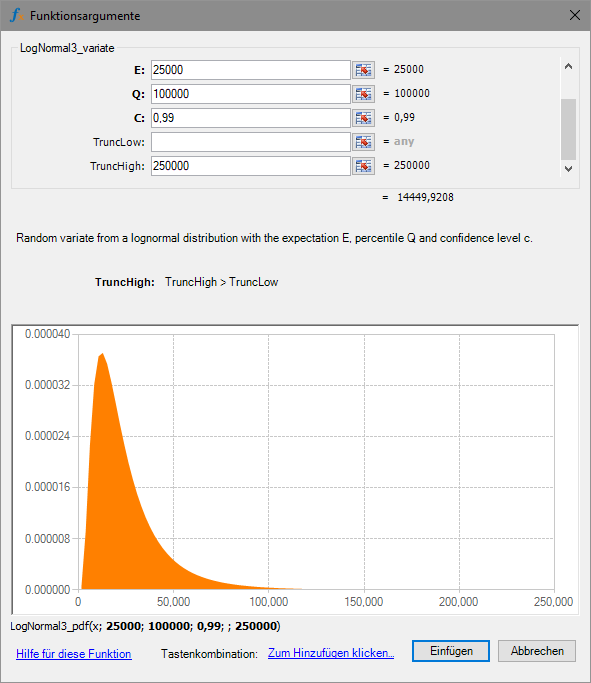This screenshot has width=591, height=683.
Task: Click the y-axis label 0.000040
Action: (47, 334)
